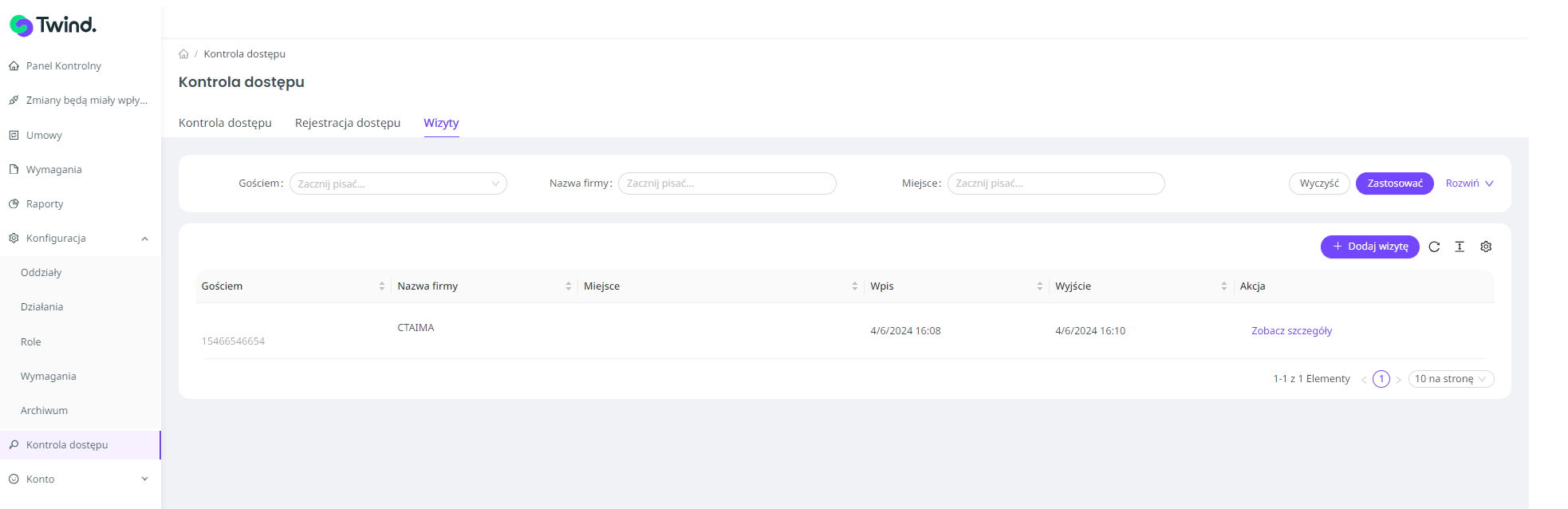Collapse the Konfiguracja sidebar section
The image size is (1568, 509).
pyautogui.click(x=144, y=239)
